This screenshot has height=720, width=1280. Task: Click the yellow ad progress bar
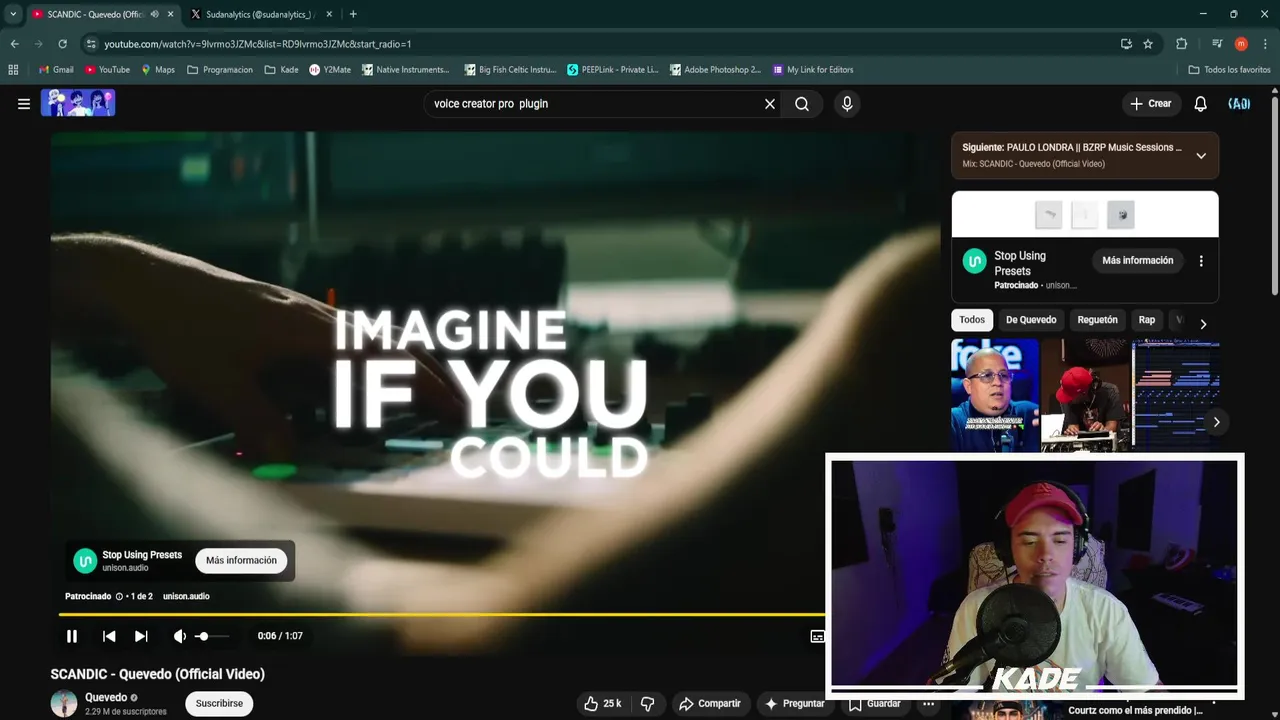tap(442, 614)
